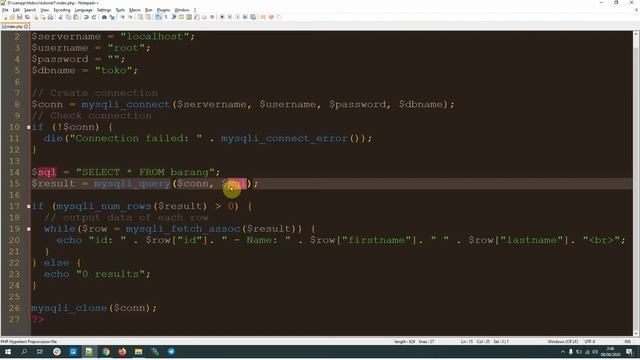
Task: Toggle synchronized vertical scrolling
Action: point(140,17)
